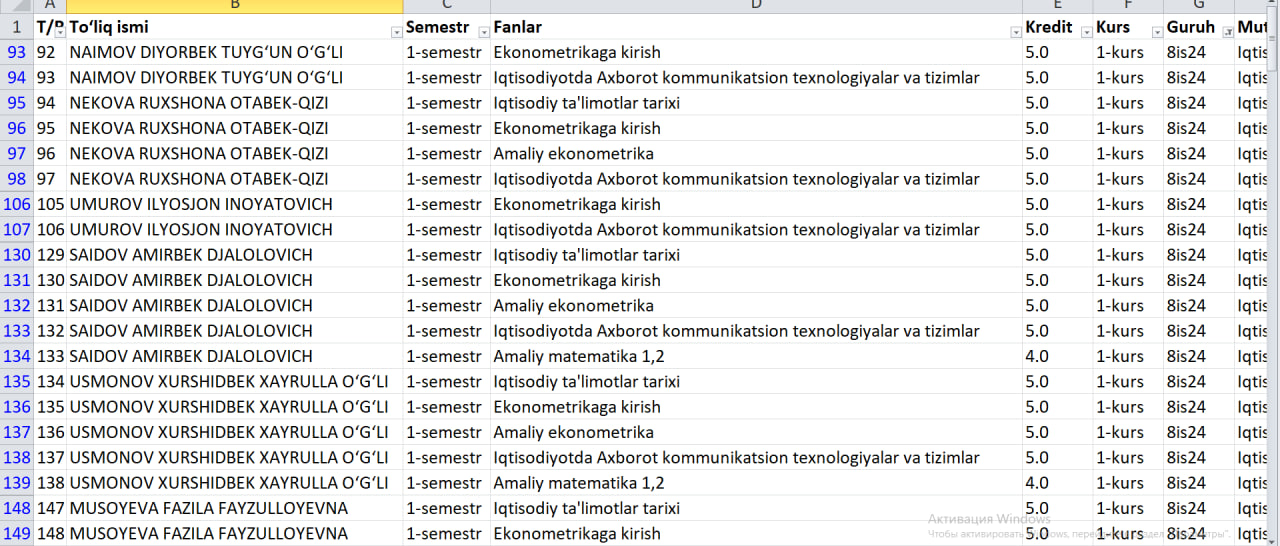
Task: Select column B header
Action: tap(235, 6)
